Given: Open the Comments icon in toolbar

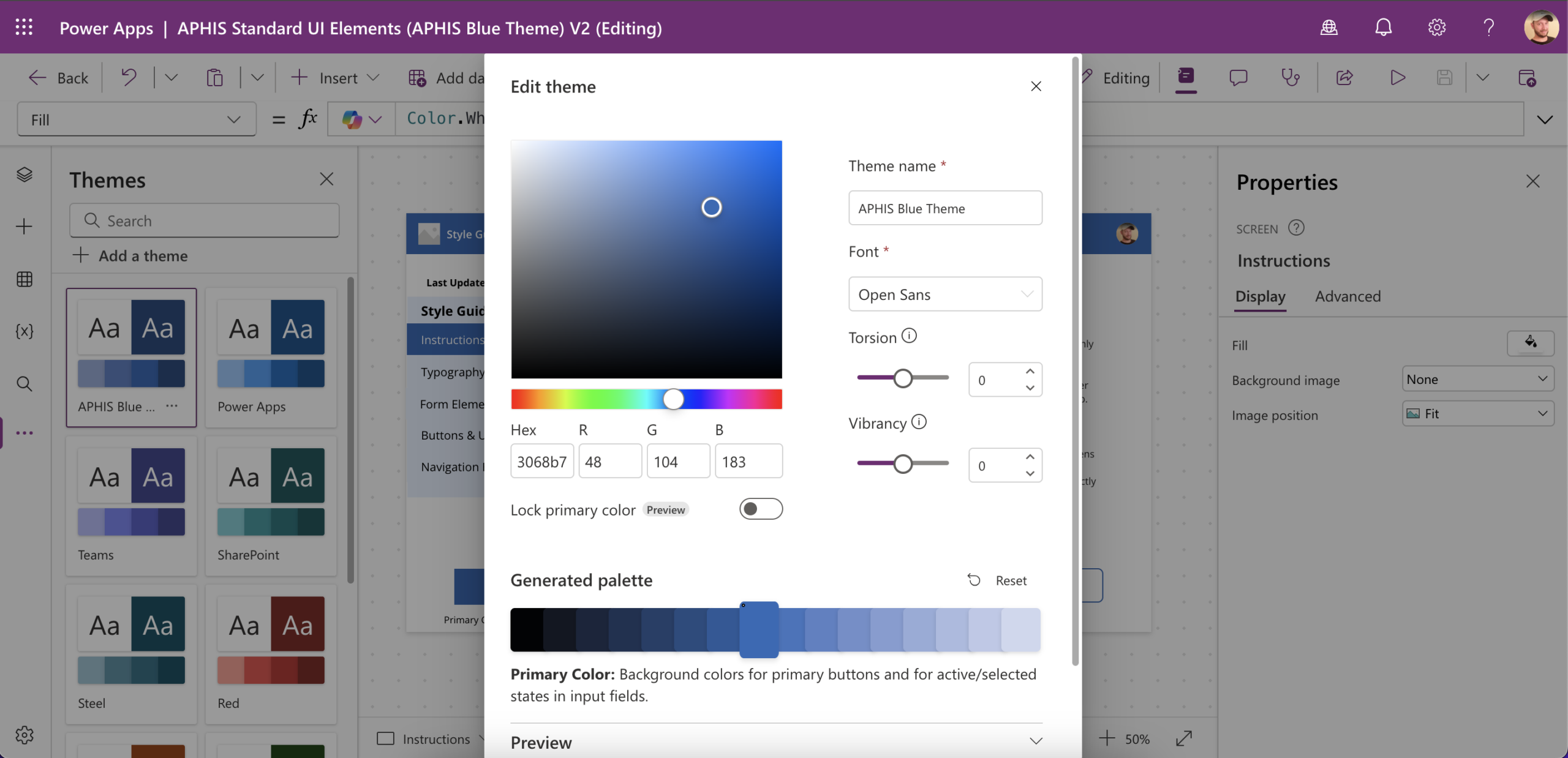Looking at the screenshot, I should click(1238, 78).
